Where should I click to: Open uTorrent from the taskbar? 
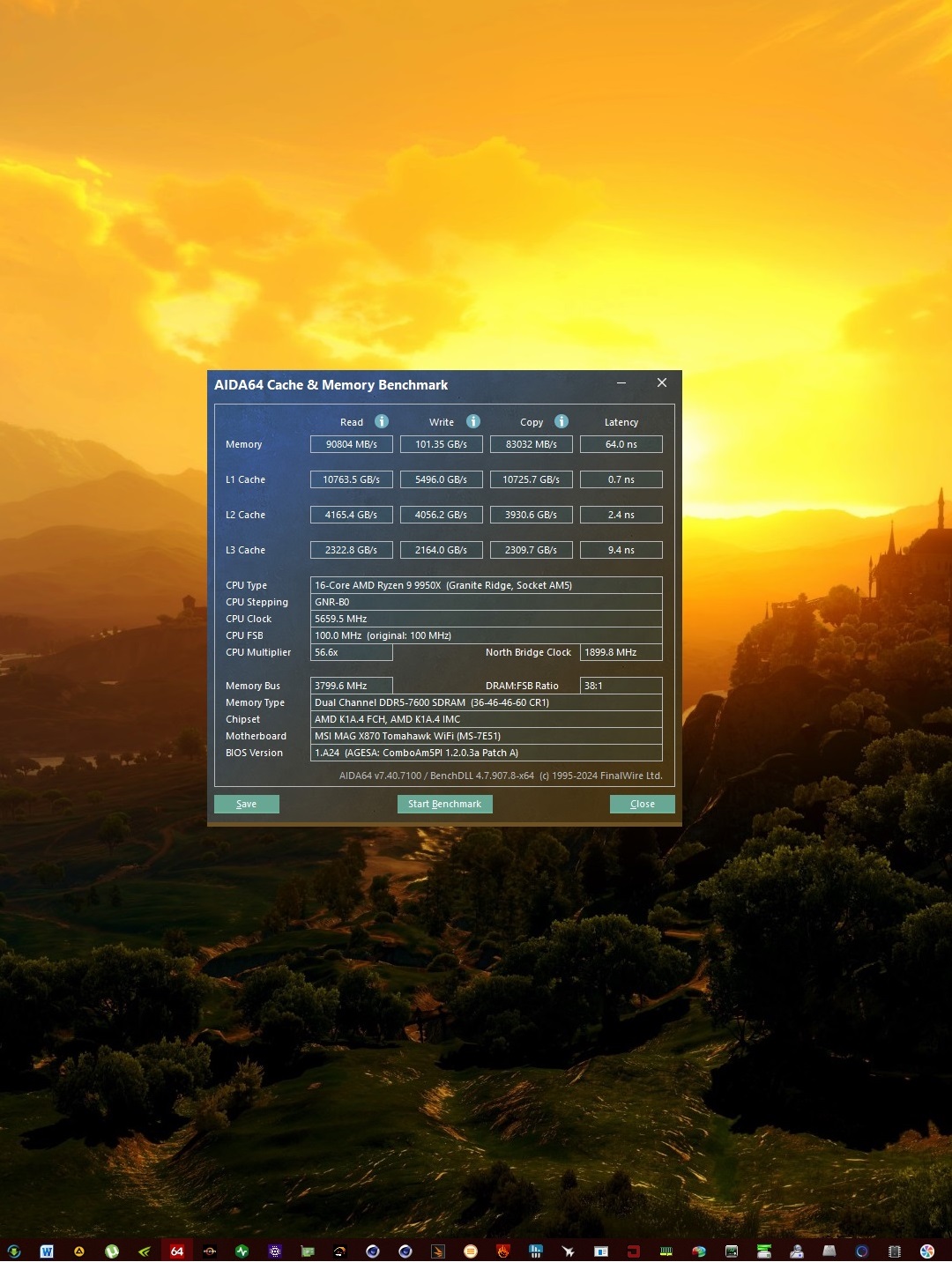coord(112,1251)
